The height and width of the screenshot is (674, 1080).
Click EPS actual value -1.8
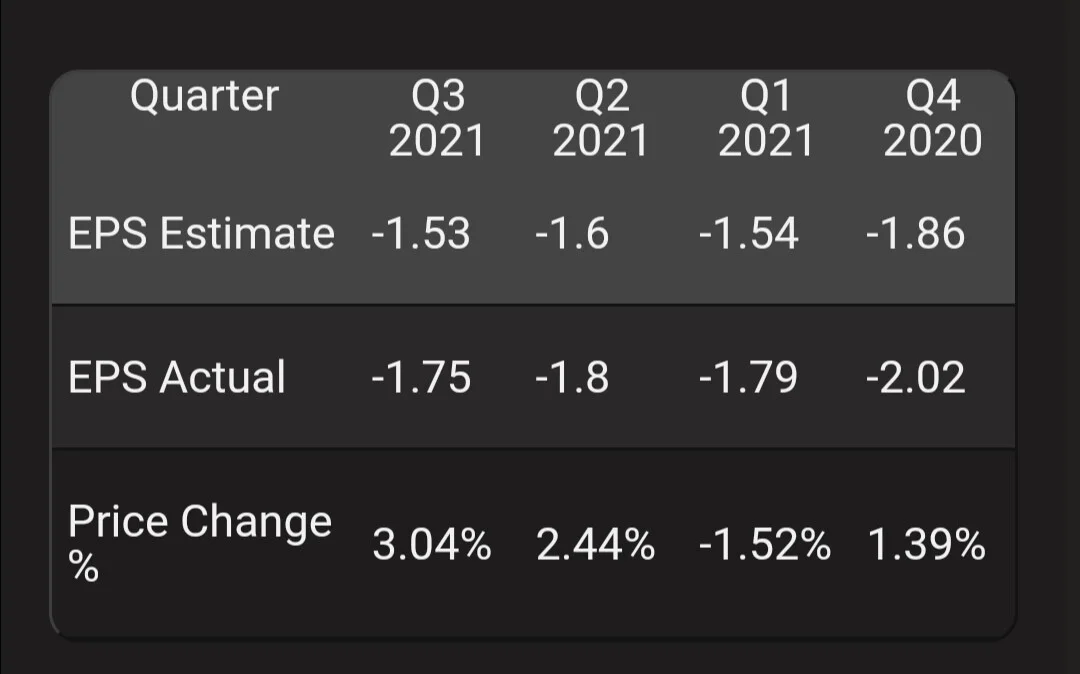click(572, 377)
